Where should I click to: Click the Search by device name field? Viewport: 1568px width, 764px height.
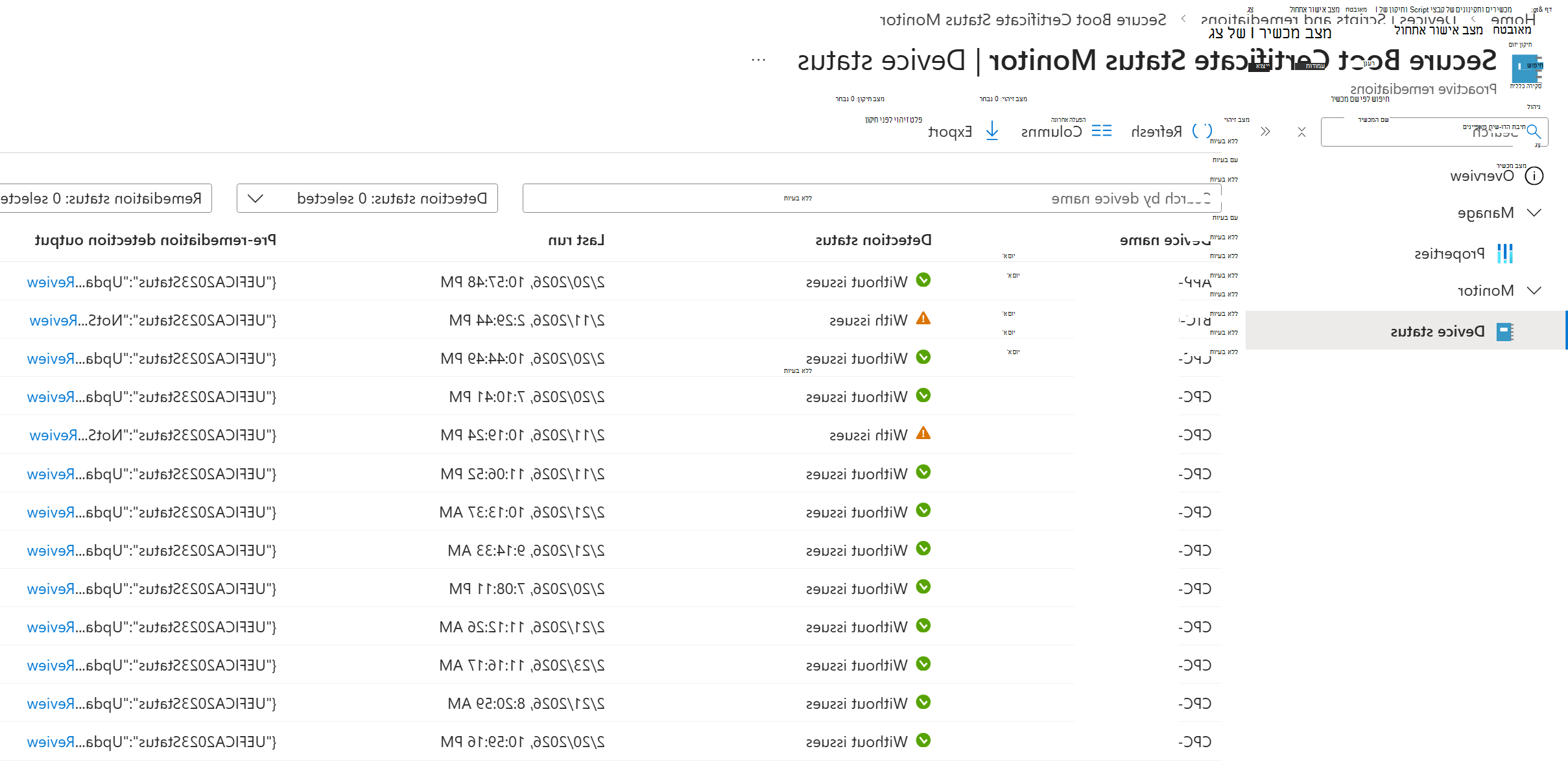pos(872,198)
